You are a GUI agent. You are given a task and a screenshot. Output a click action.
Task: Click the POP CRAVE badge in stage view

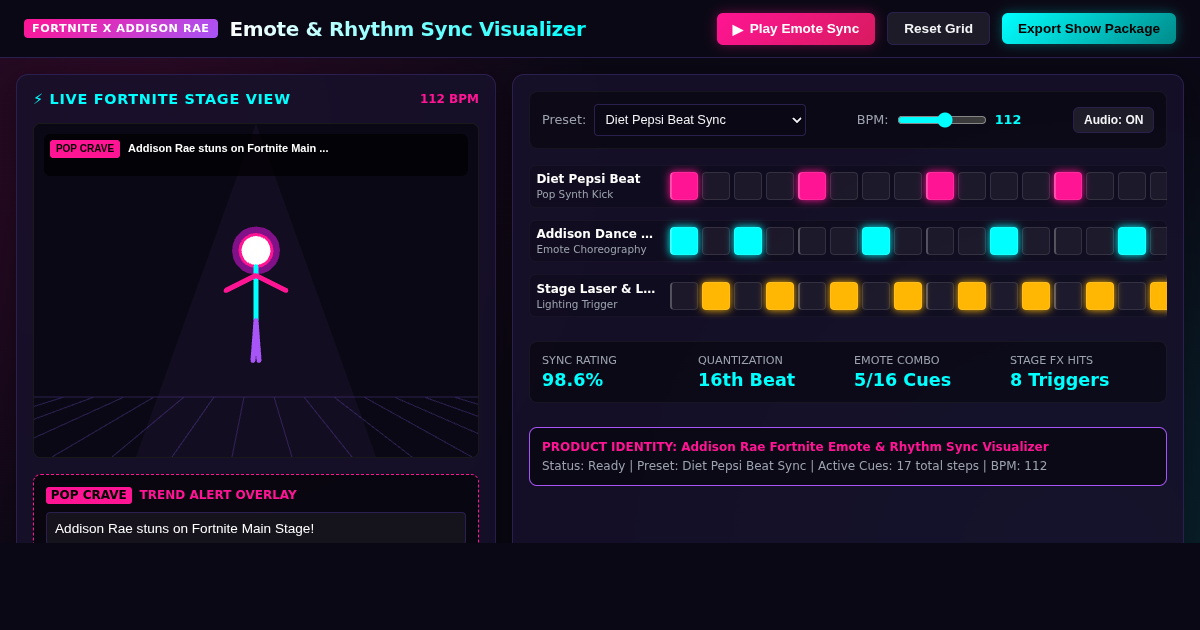[85, 148]
